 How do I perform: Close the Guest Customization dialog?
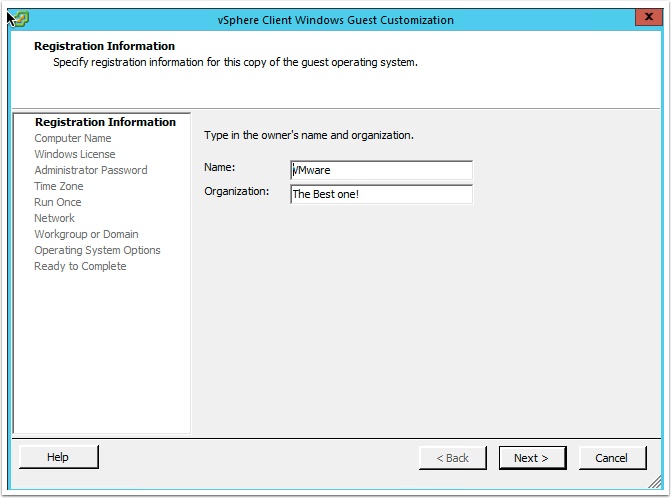click(x=649, y=17)
